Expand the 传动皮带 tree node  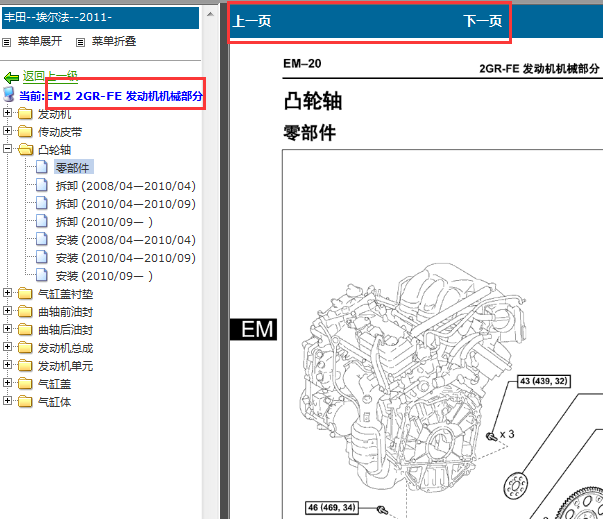coord(7,131)
